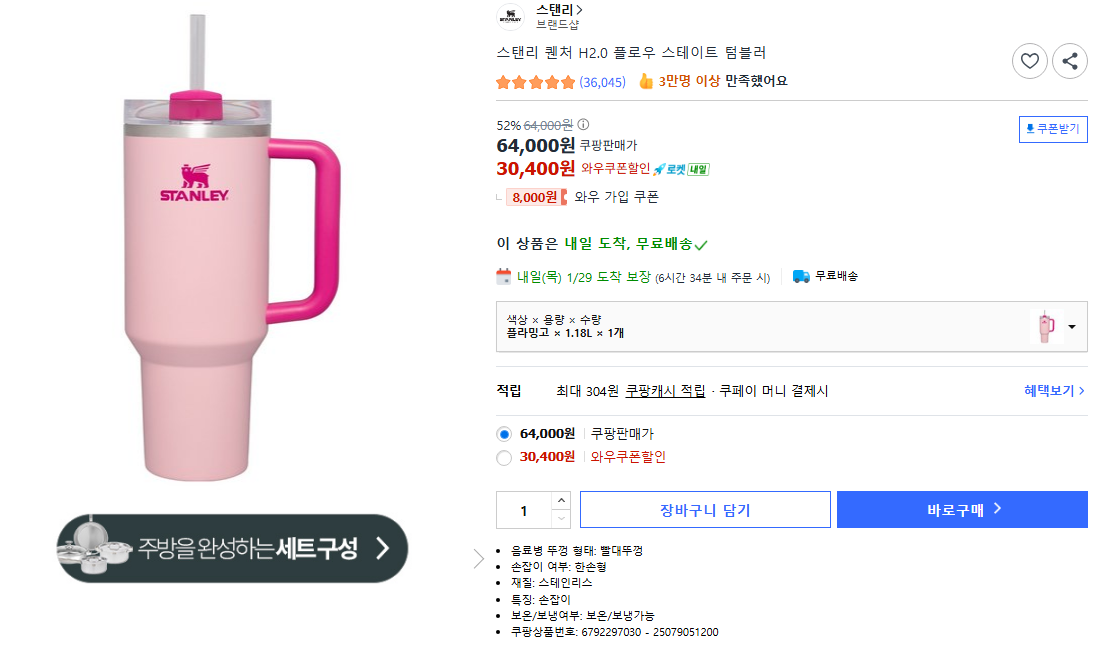1099x653 pixels.
Task: Click the 바로구매 buy now button
Action: coord(962,510)
